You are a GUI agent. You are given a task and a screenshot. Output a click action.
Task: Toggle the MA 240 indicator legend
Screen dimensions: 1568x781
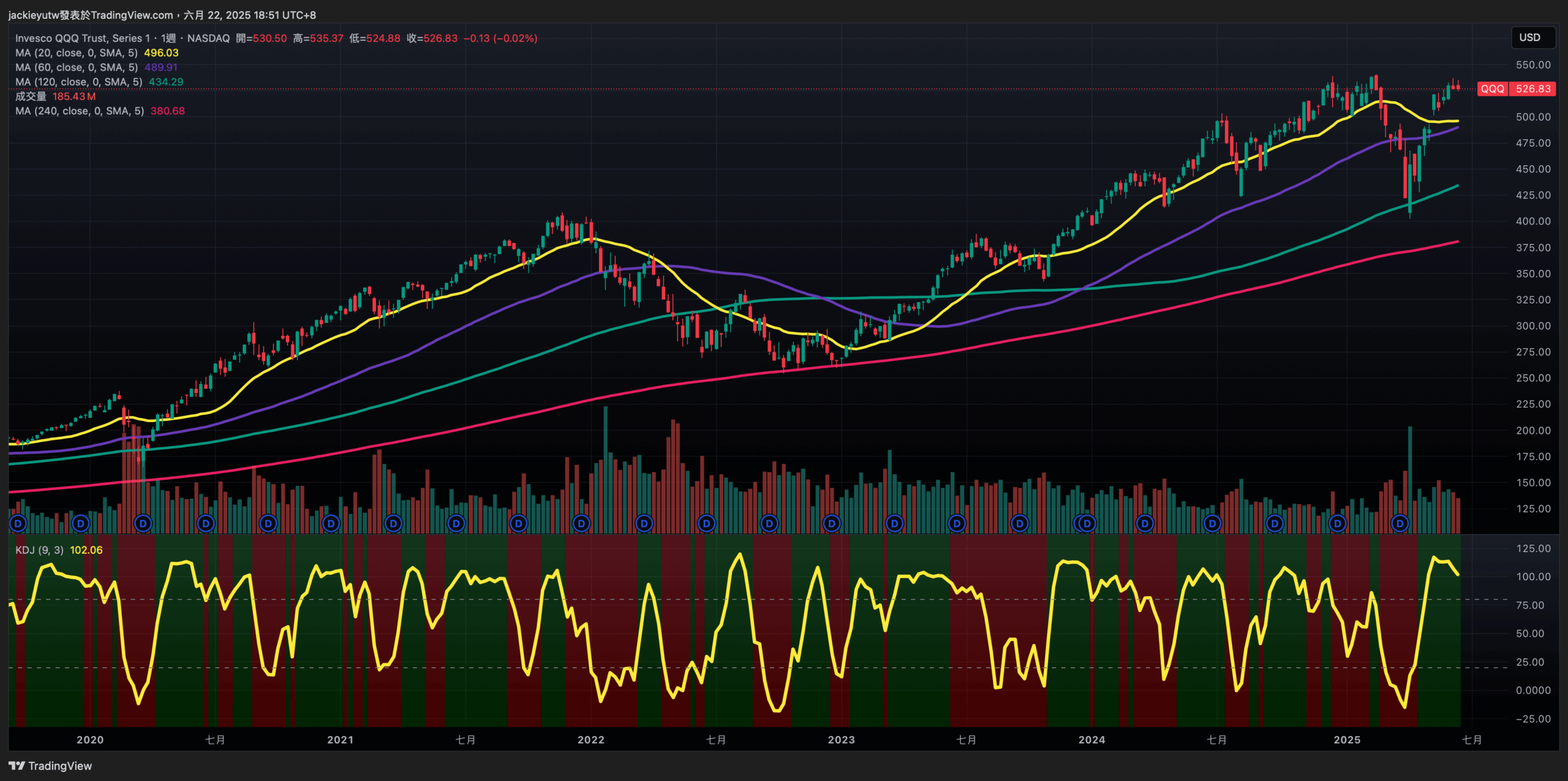tap(79, 111)
